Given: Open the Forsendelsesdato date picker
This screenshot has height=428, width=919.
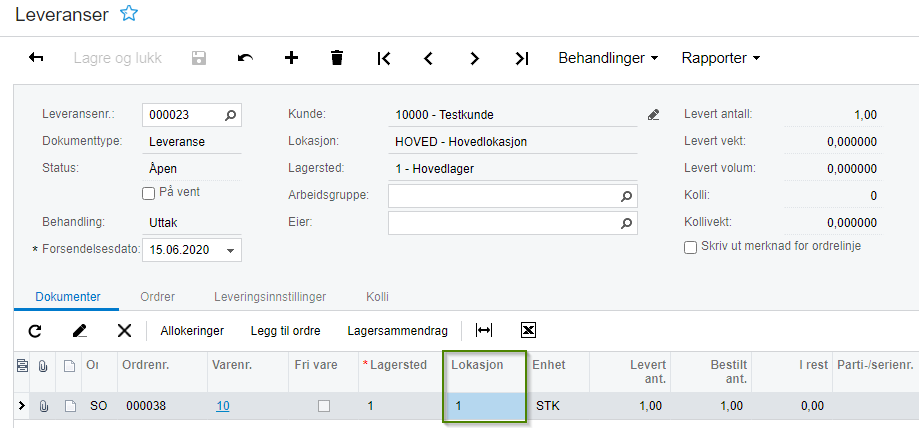Looking at the screenshot, I should point(231,250).
